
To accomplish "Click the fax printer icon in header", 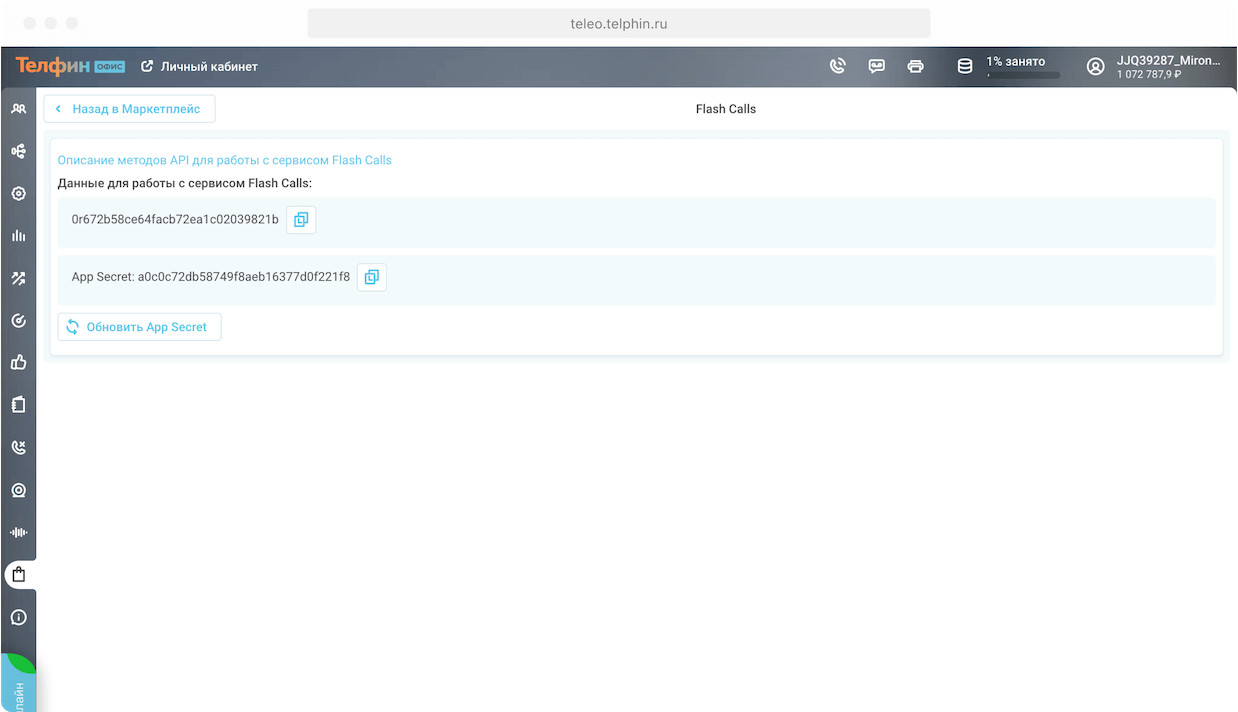I will click(x=915, y=66).
